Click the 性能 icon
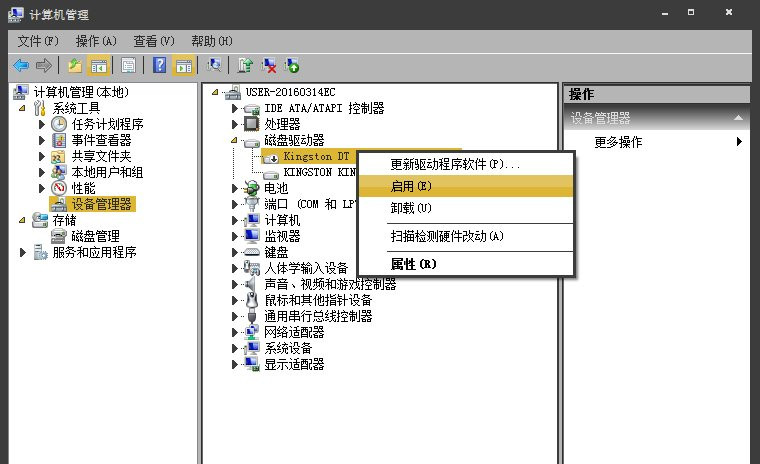 [59, 188]
